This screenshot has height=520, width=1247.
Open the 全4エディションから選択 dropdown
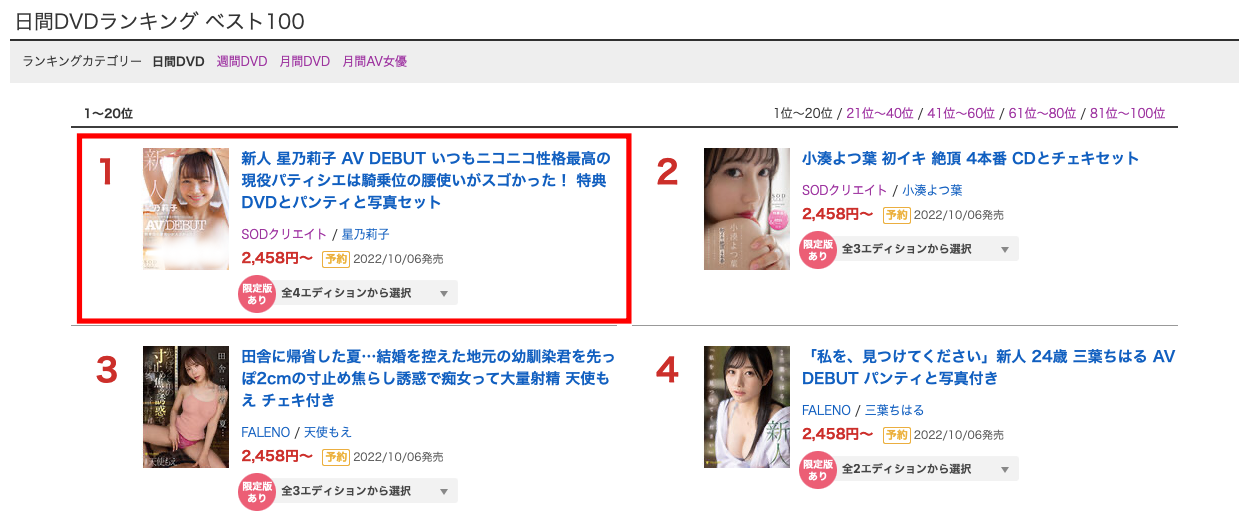(366, 293)
